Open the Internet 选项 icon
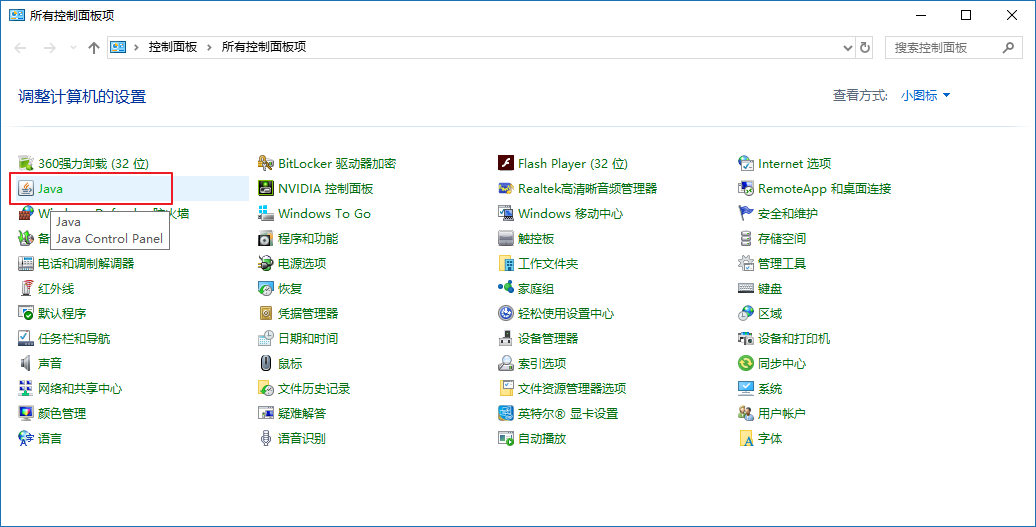This screenshot has height=527, width=1036. click(746, 164)
